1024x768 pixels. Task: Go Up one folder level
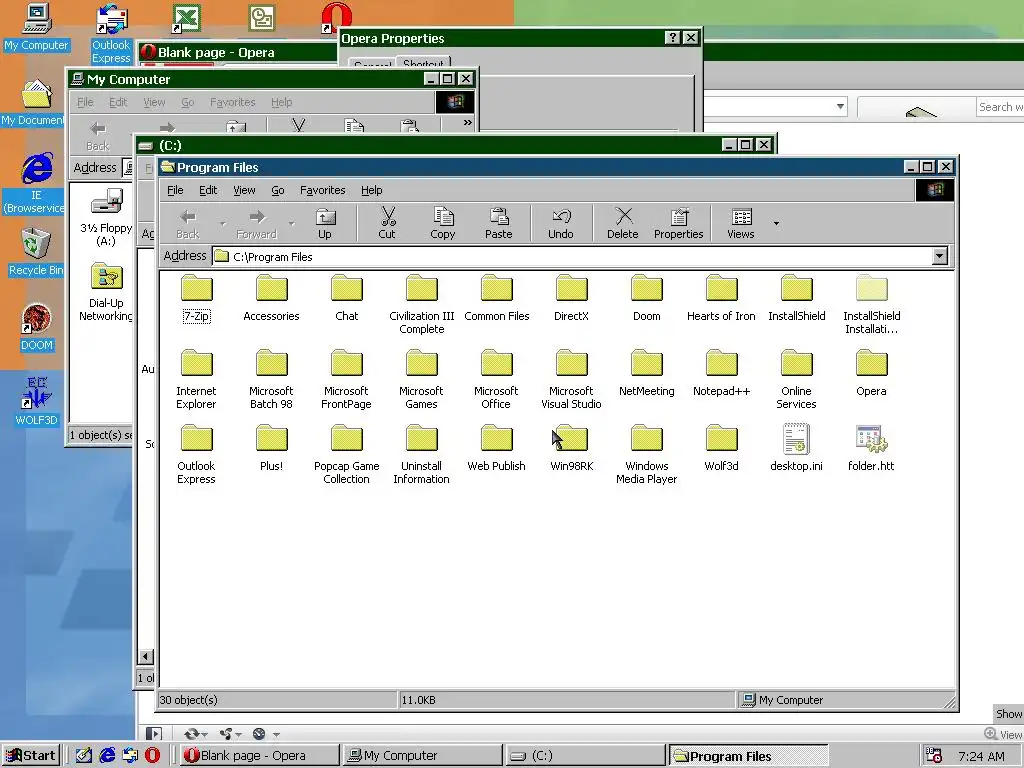(x=325, y=223)
